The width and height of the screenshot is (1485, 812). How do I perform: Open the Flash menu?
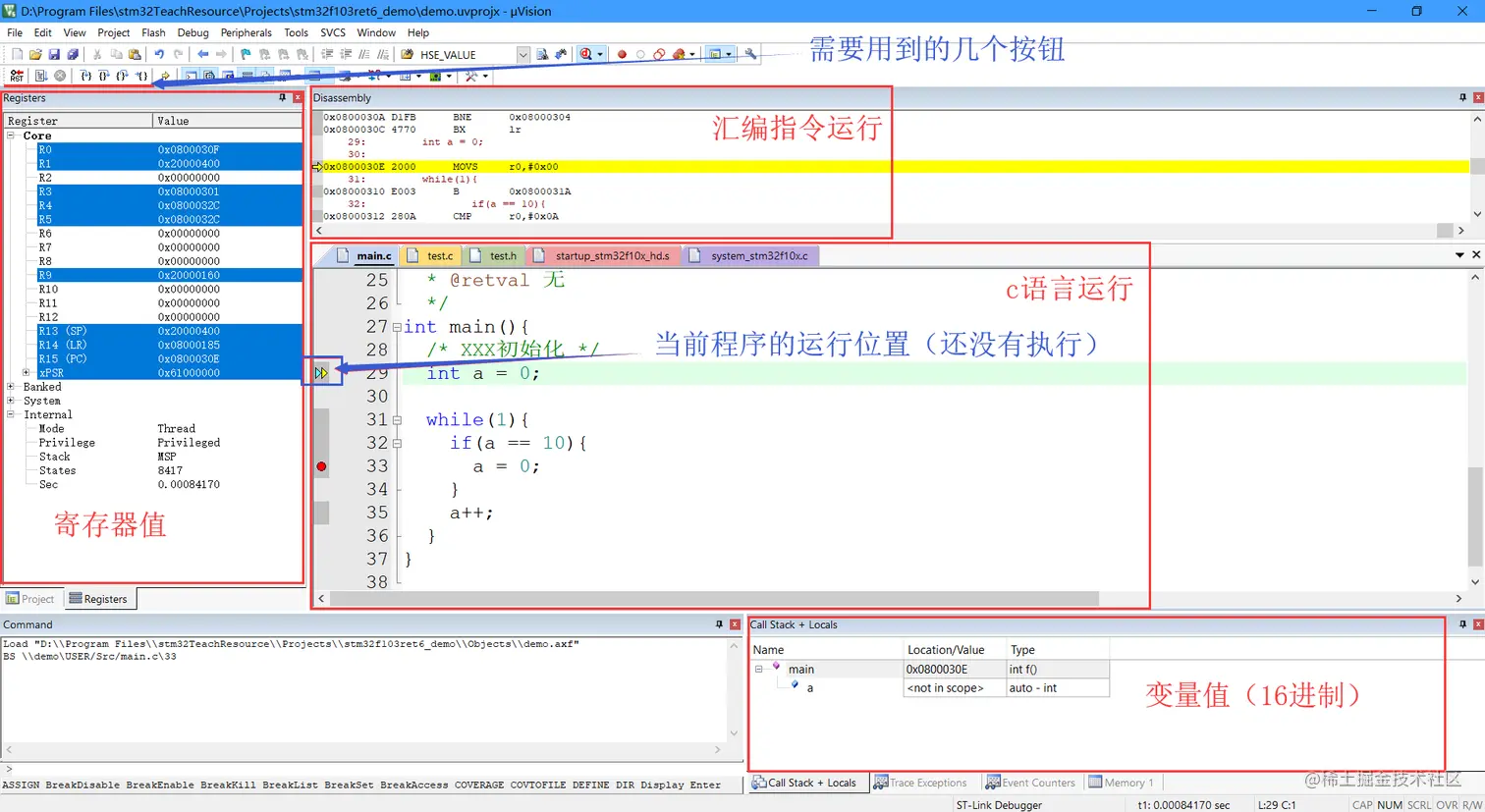pos(153,32)
